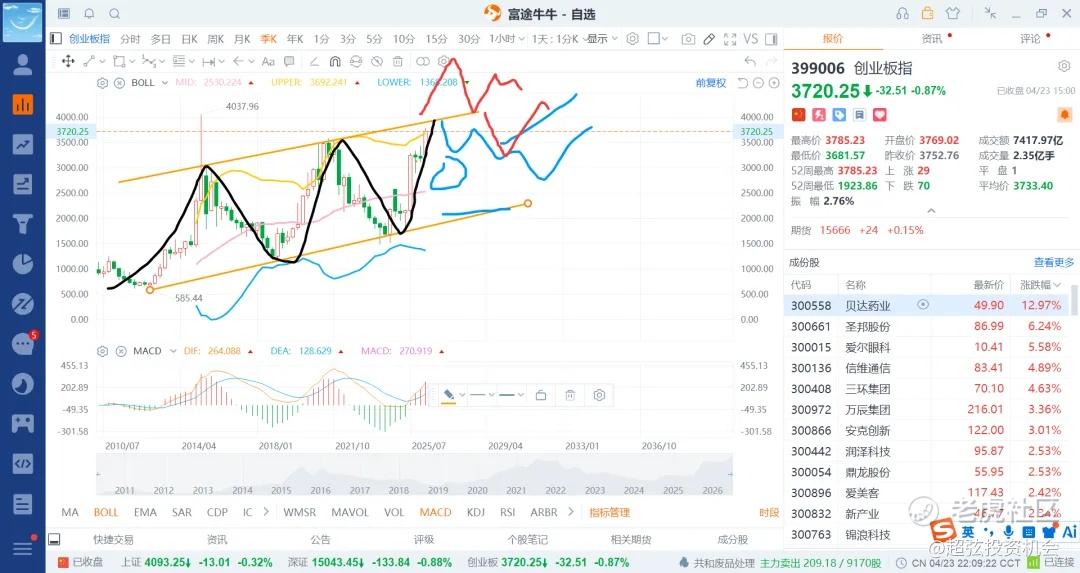
Task: Toggle the magnet snap mode
Action: 335,61
